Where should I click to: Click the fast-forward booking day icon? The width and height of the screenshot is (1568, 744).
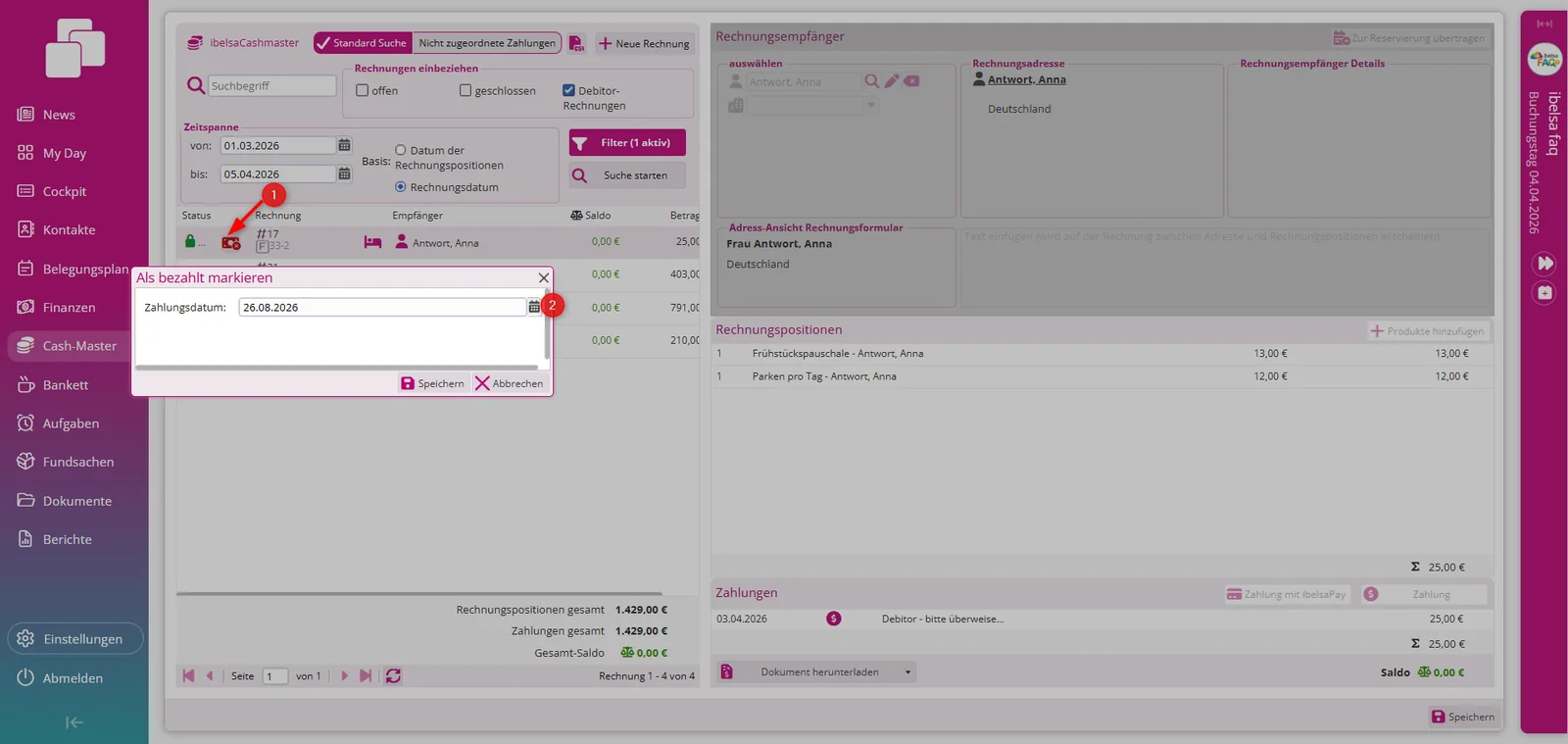(1544, 264)
